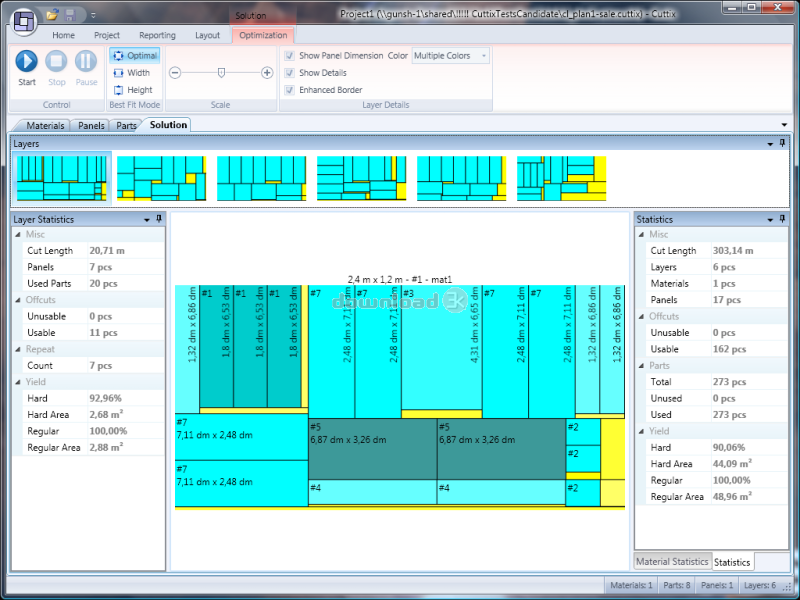Uncheck the Show Details option
The image size is (800, 600).
(x=290, y=73)
